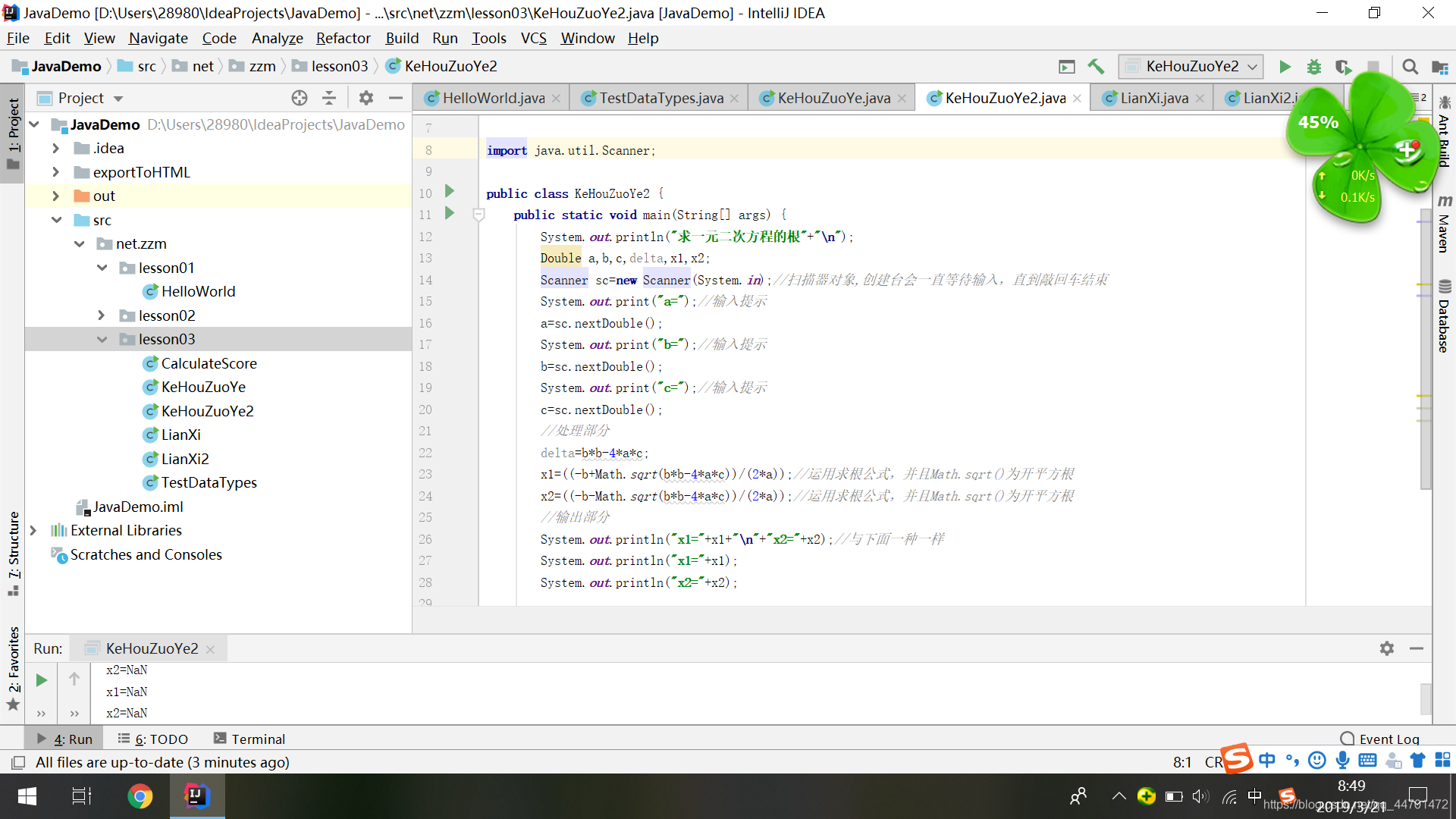The height and width of the screenshot is (819, 1456).
Task: Select CalculateScore class in project tree
Action: (209, 363)
